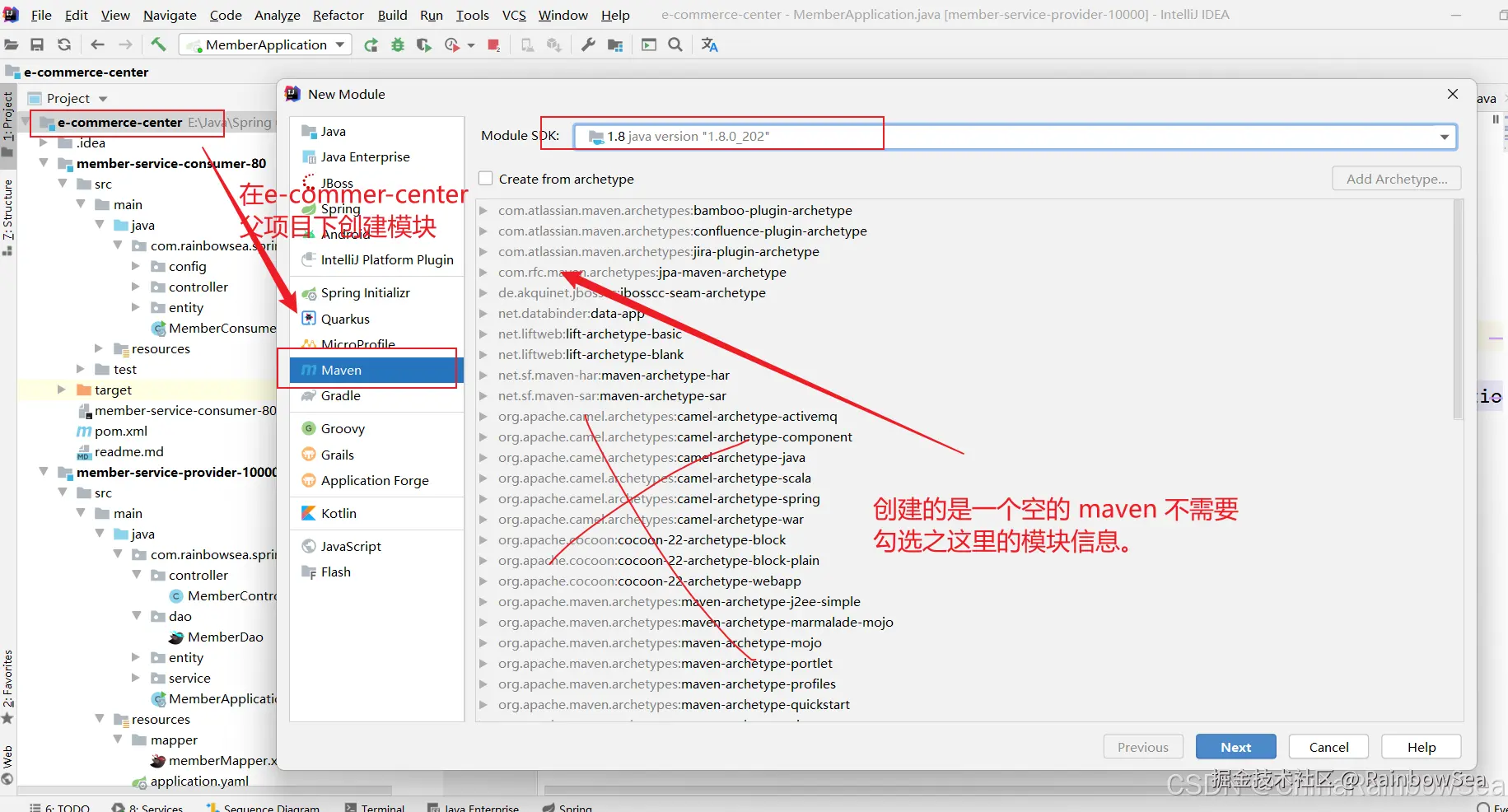Click the Next button
Image resolution: width=1508 pixels, height=812 pixels.
(1236, 747)
